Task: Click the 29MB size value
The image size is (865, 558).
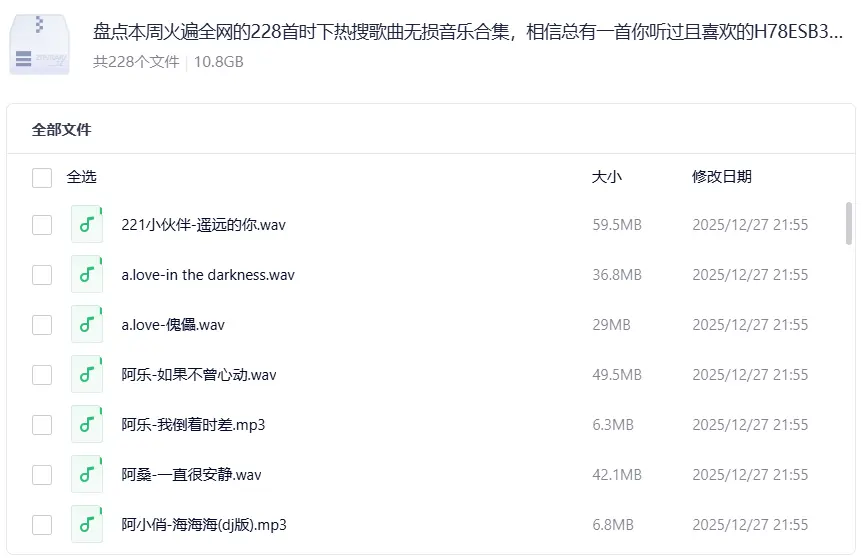Action: 611,325
